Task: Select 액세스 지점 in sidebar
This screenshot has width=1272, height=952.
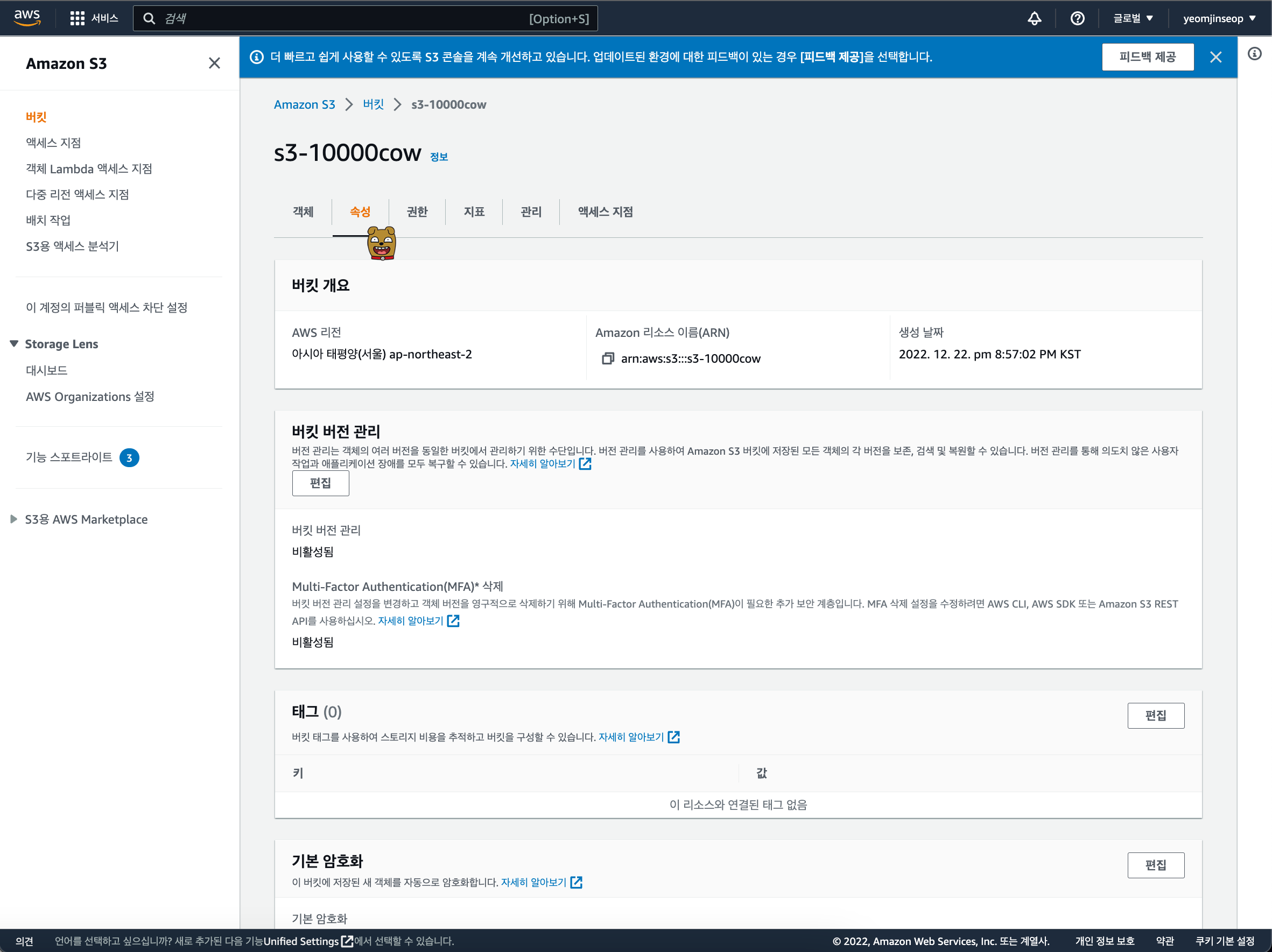Action: point(53,143)
